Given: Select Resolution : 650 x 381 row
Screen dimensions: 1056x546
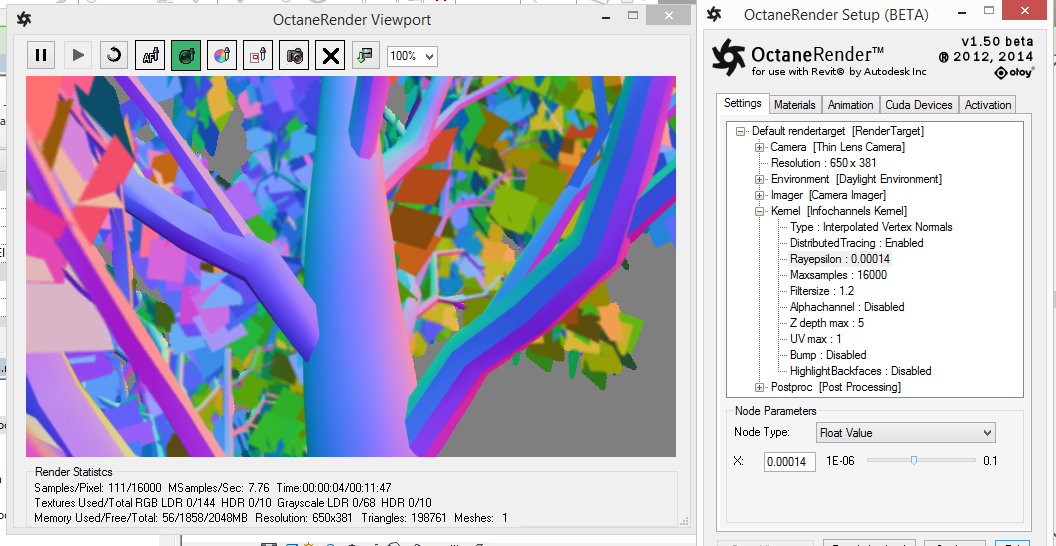Looking at the screenshot, I should pyautogui.click(x=823, y=163).
